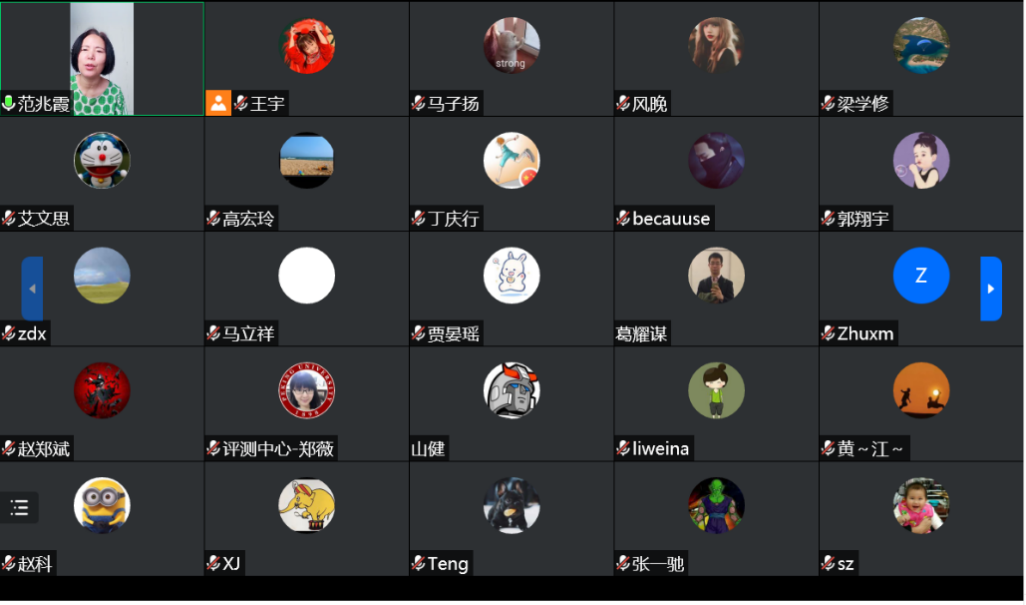Click the muted mic icon beside 梁学修

pos(828,103)
